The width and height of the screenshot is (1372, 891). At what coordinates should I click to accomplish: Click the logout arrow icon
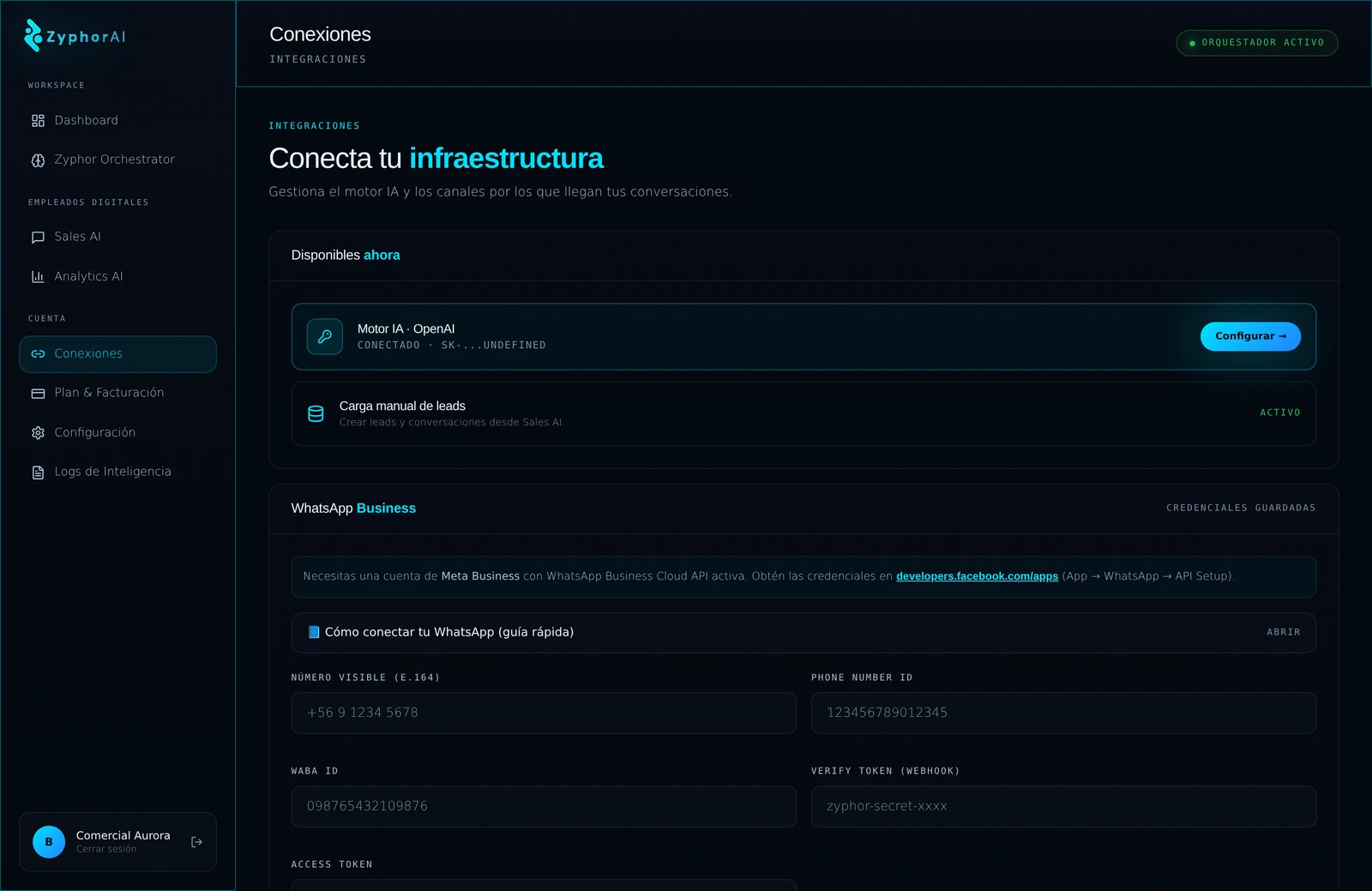click(196, 842)
